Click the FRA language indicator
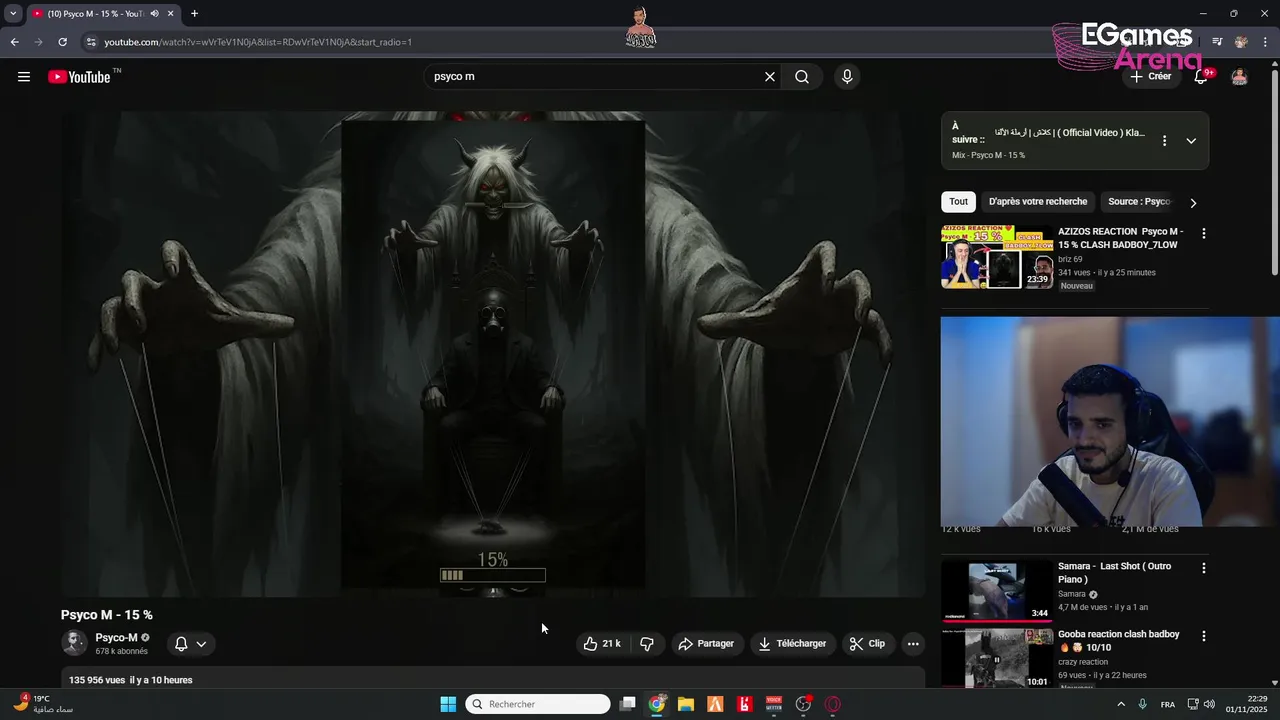Viewport: 1280px width, 720px height. (x=1167, y=704)
